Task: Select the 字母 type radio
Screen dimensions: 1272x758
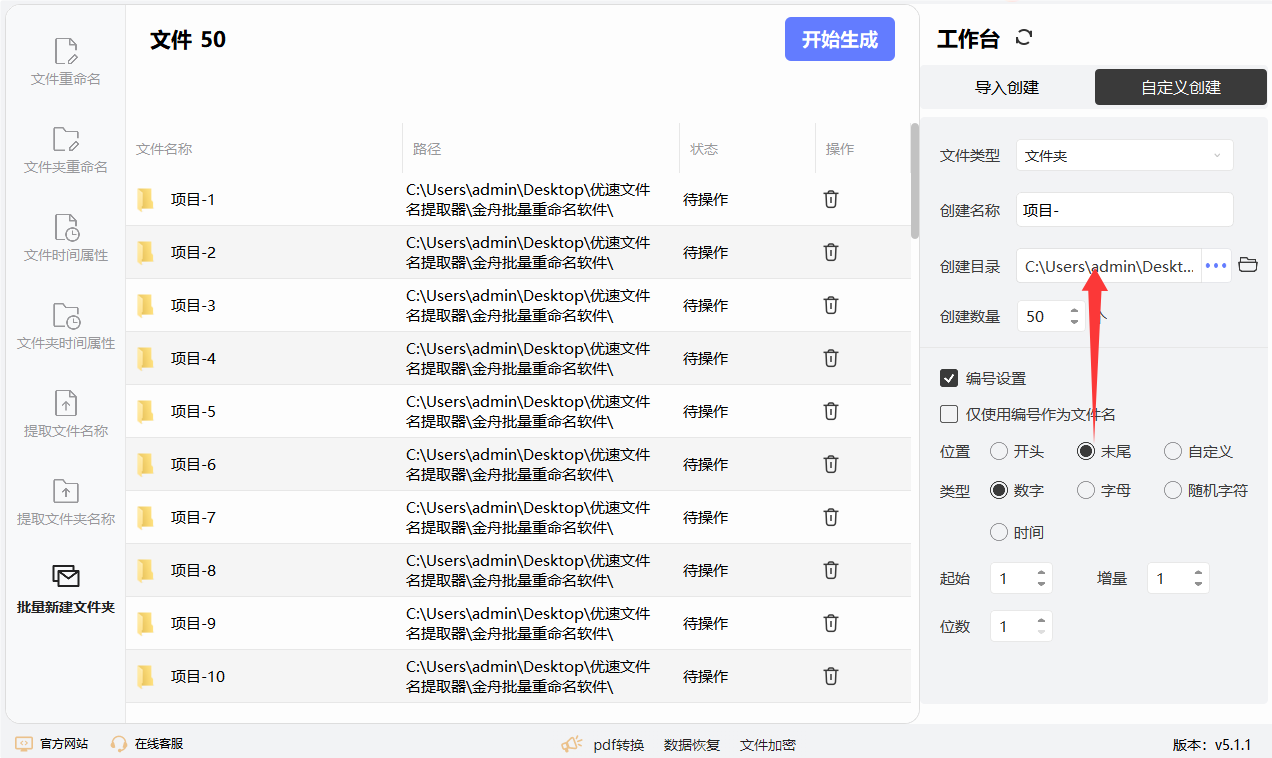Action: [1086, 490]
